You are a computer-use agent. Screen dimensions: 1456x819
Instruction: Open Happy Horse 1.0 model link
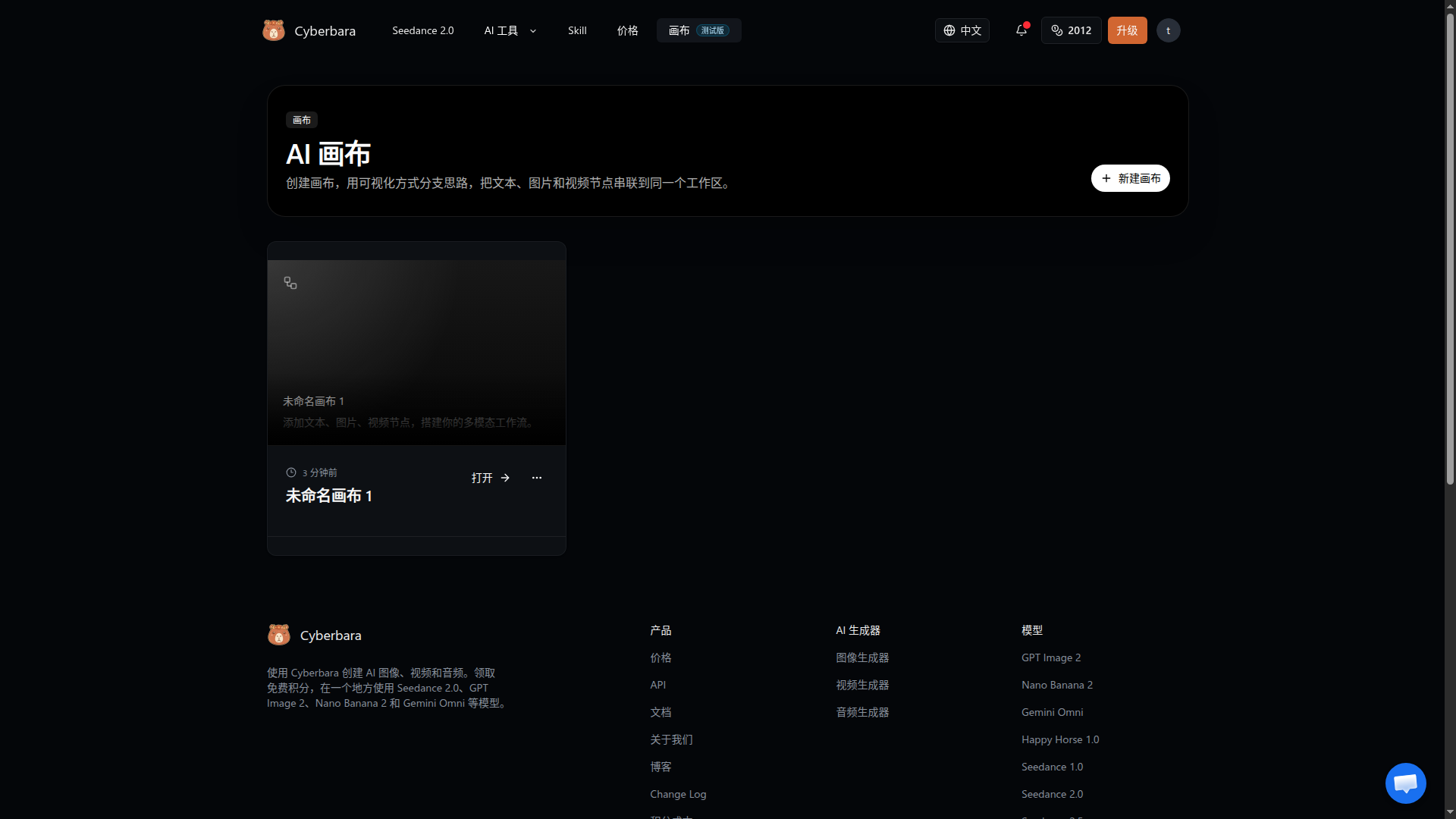[1060, 739]
